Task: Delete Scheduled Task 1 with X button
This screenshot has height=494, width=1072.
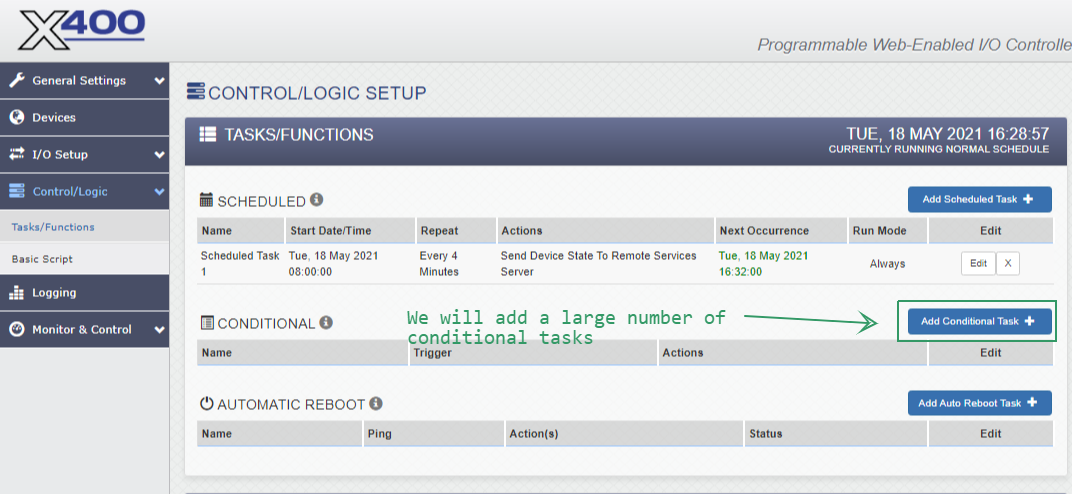Action: 1007,264
